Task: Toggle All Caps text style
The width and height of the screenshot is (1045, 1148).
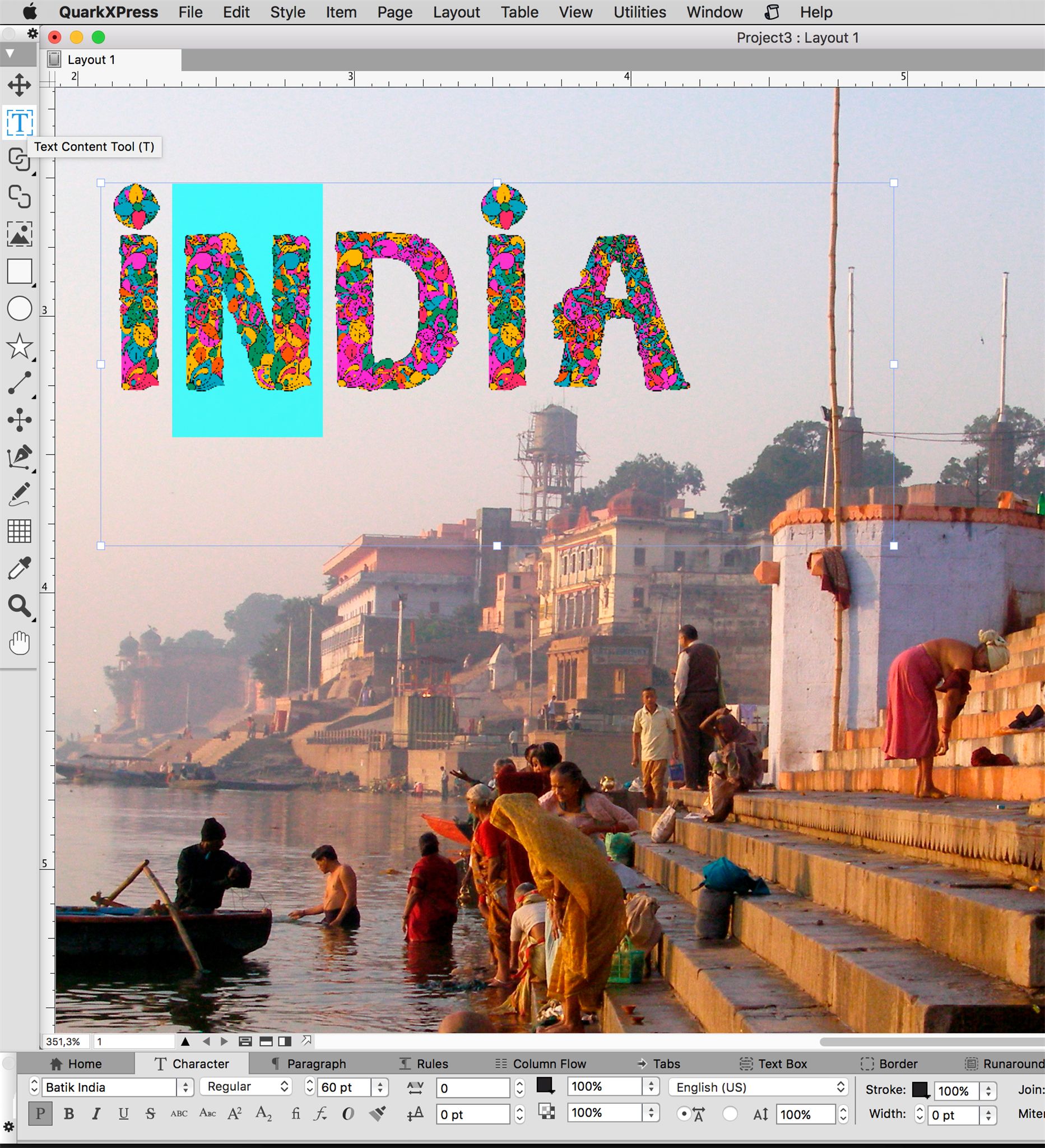Action: click(x=179, y=1113)
